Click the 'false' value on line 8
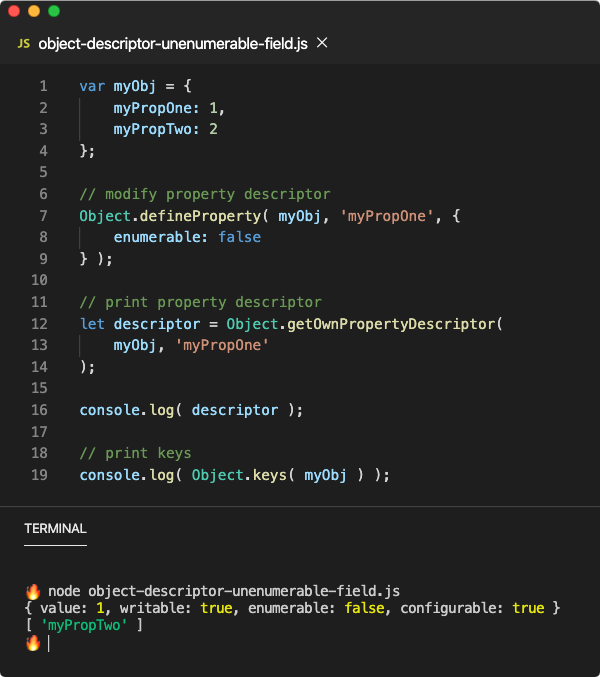 point(240,237)
